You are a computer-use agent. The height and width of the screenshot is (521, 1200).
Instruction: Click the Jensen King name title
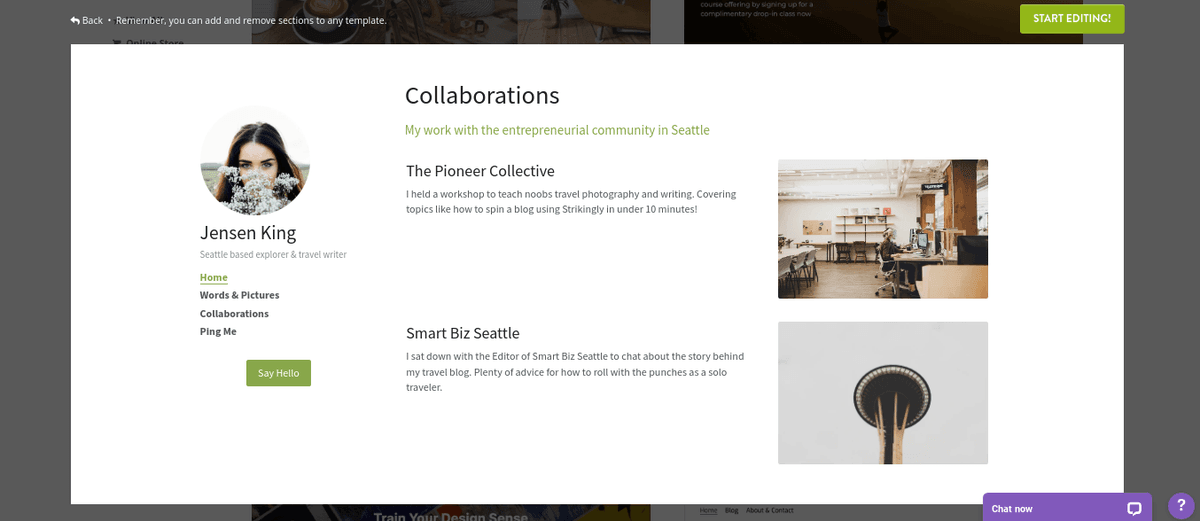tap(248, 233)
